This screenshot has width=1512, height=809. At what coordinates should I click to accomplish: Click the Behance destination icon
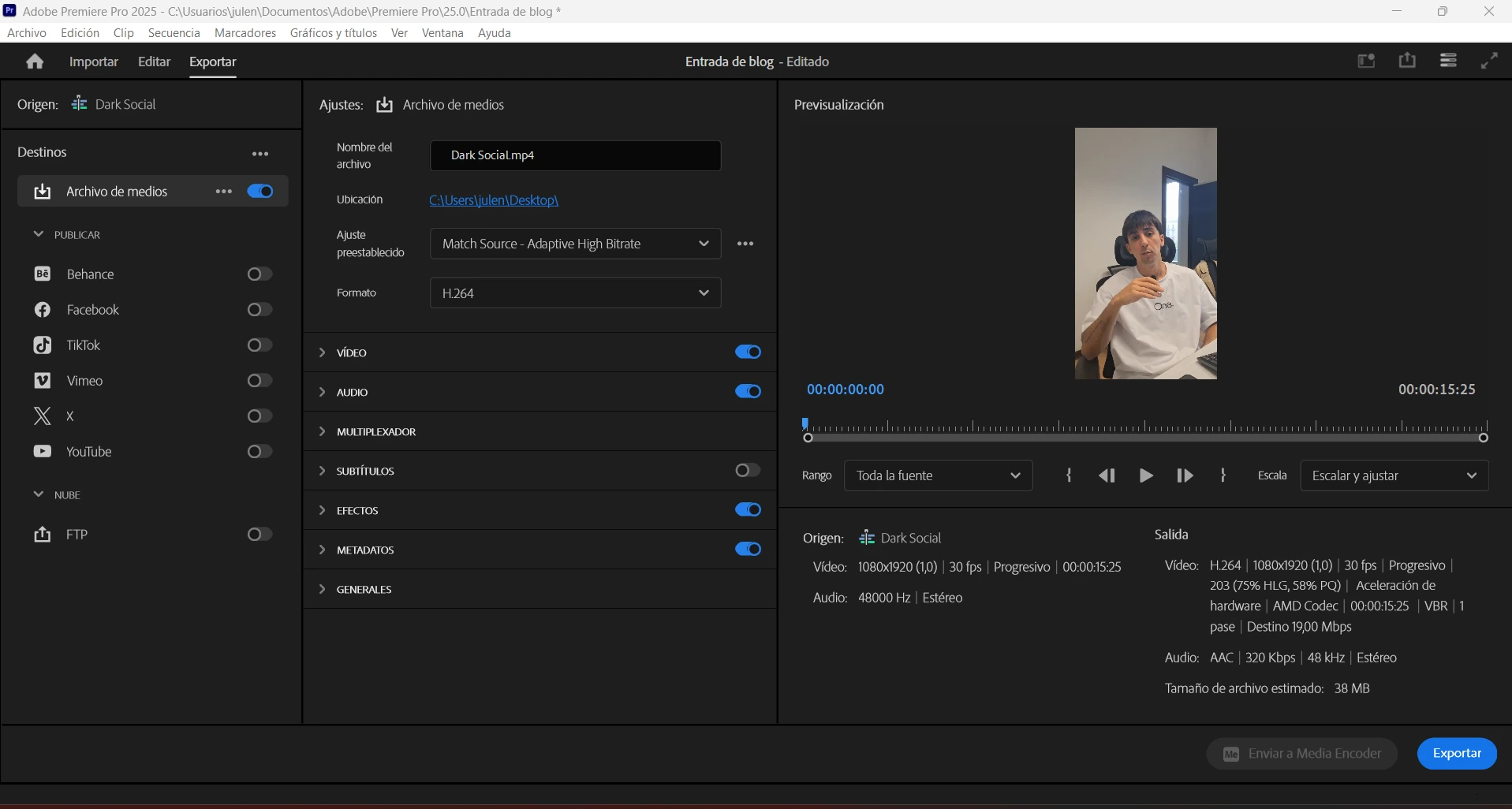(x=43, y=274)
